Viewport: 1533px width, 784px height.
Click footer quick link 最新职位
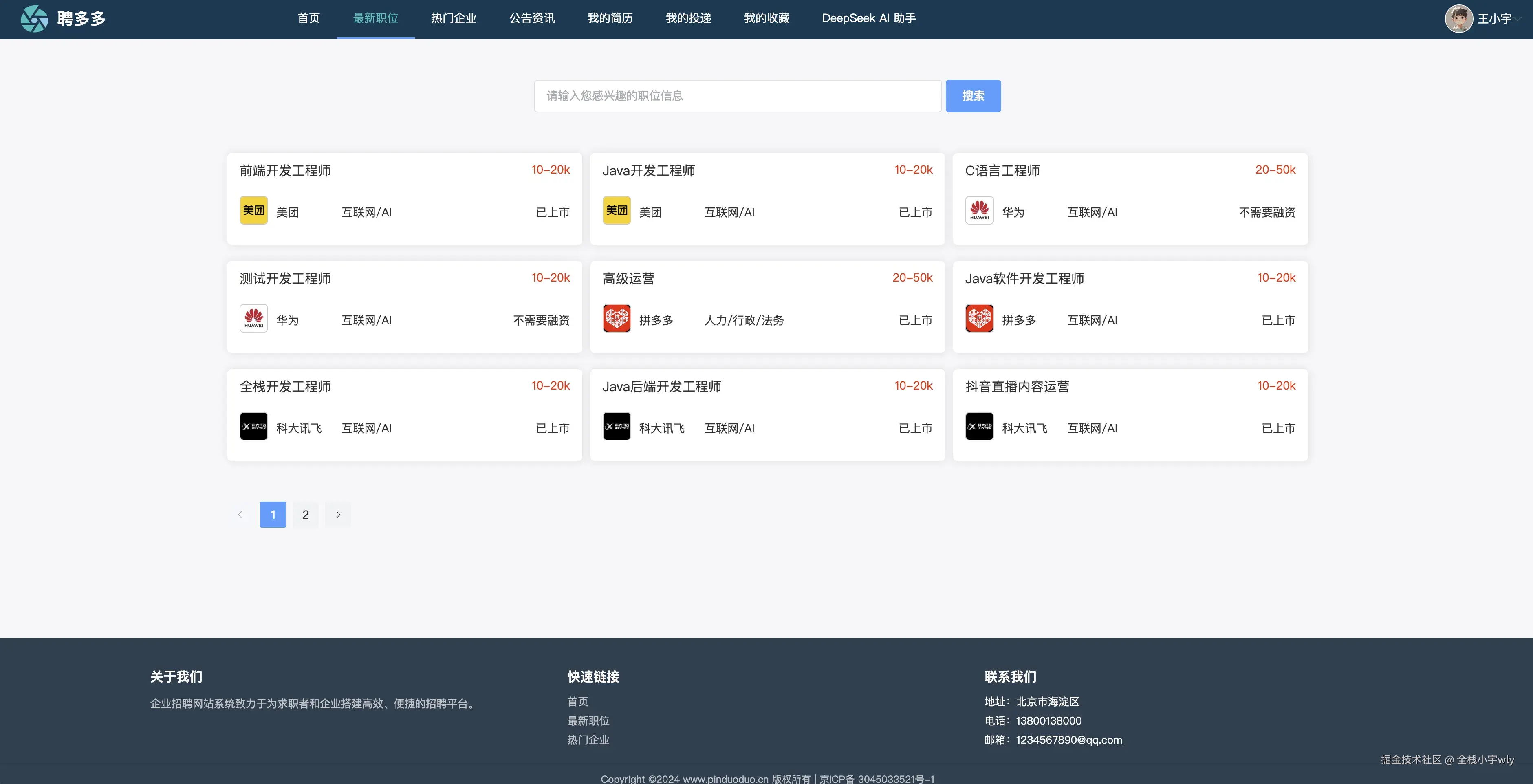point(588,721)
